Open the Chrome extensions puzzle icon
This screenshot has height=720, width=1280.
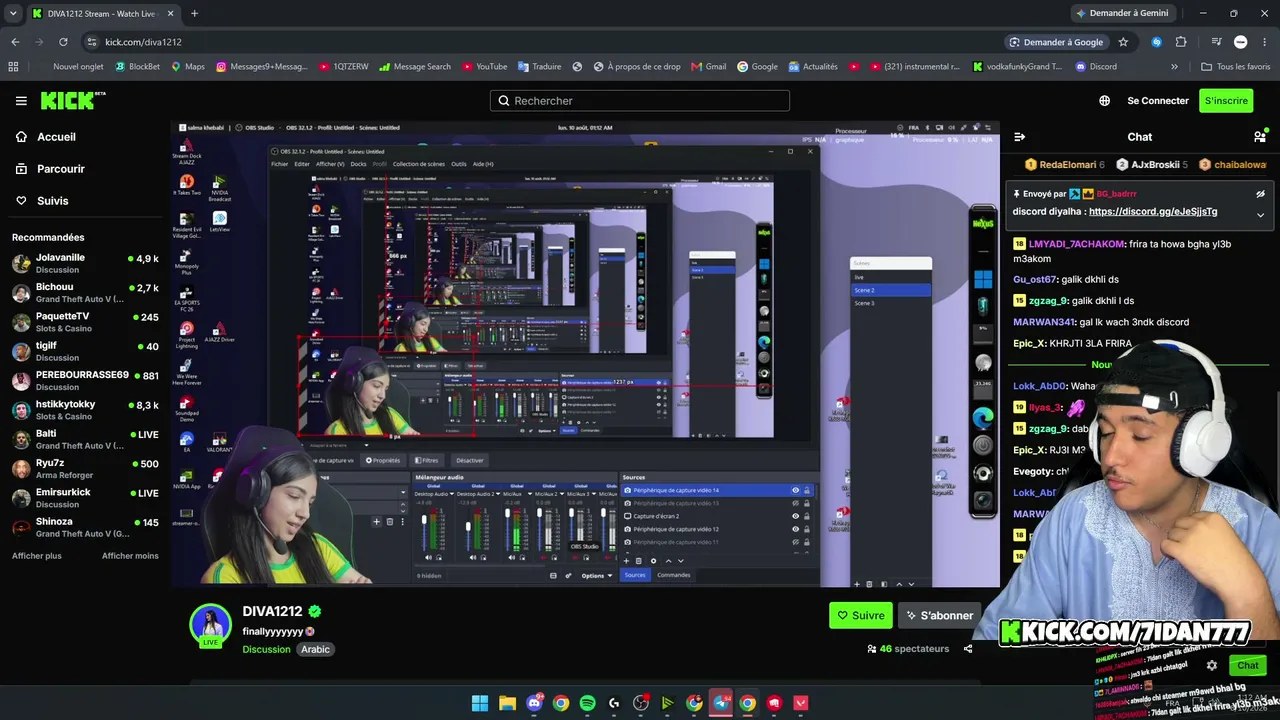click(1181, 42)
